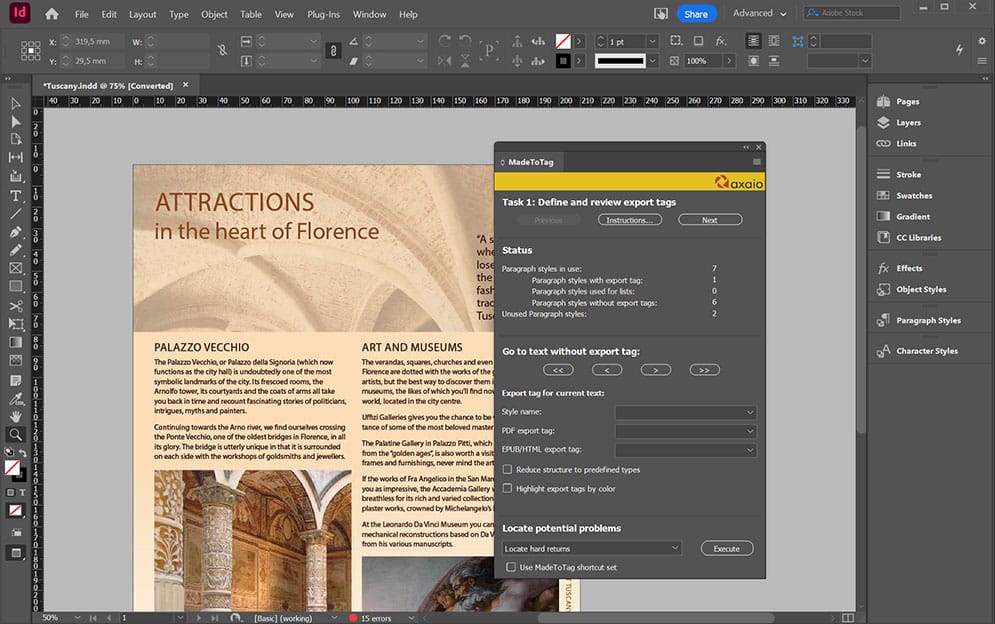
Task: Open the stroke style dropdown
Action: point(652,61)
